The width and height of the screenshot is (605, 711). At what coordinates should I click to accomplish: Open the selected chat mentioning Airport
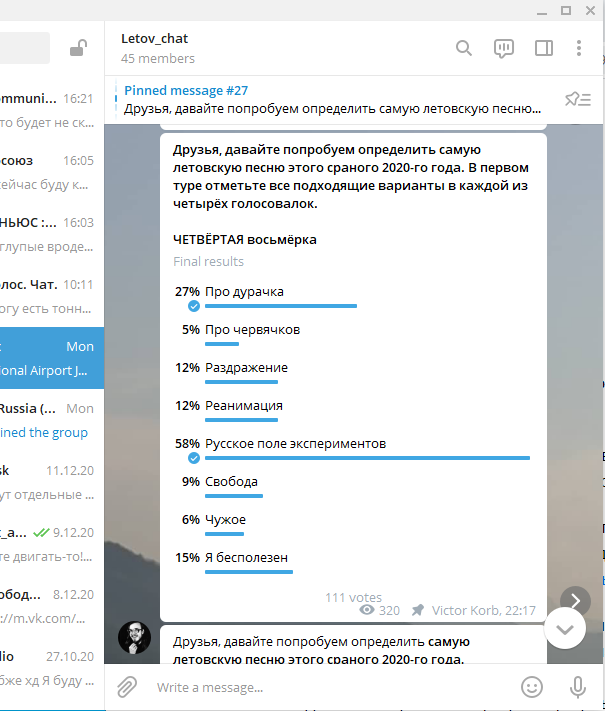[52, 358]
